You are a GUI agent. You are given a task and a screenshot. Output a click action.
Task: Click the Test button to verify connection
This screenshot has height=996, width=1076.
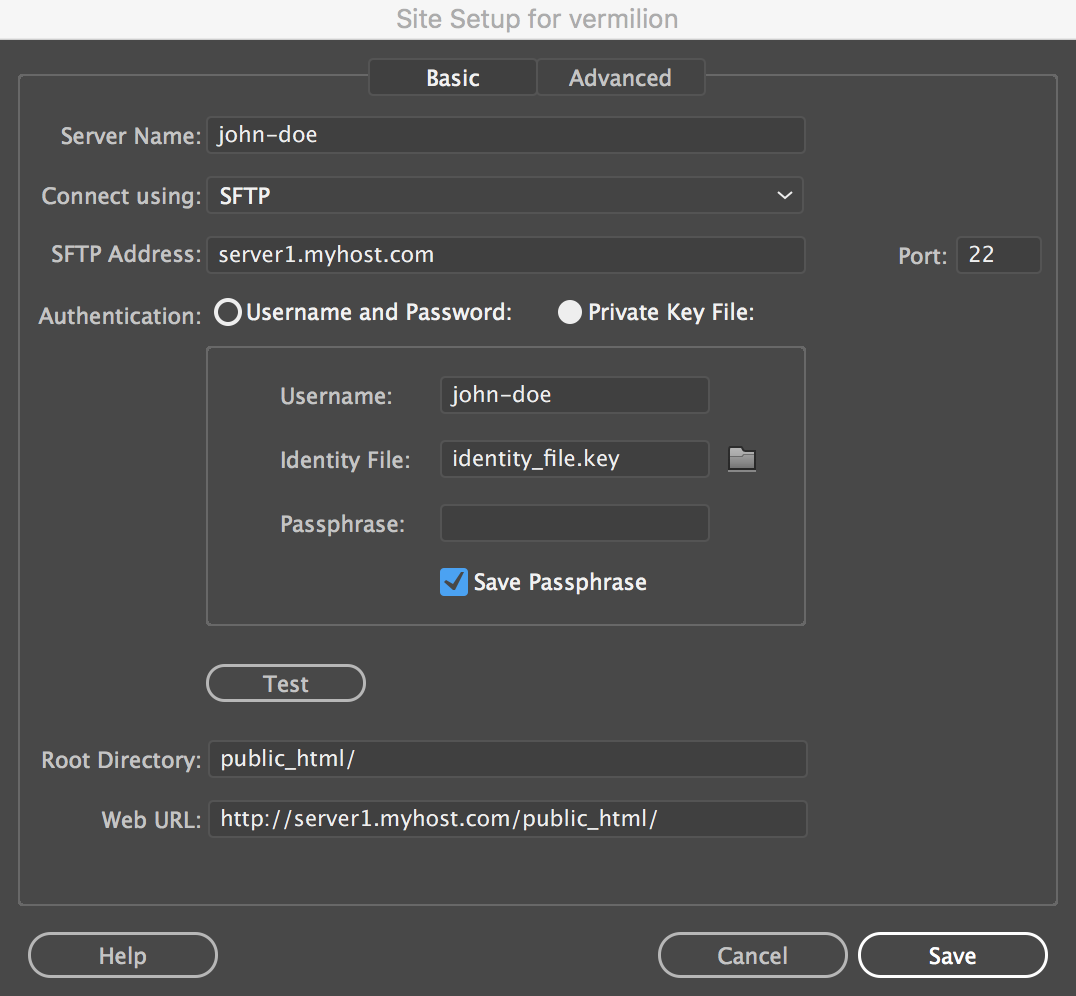click(285, 683)
